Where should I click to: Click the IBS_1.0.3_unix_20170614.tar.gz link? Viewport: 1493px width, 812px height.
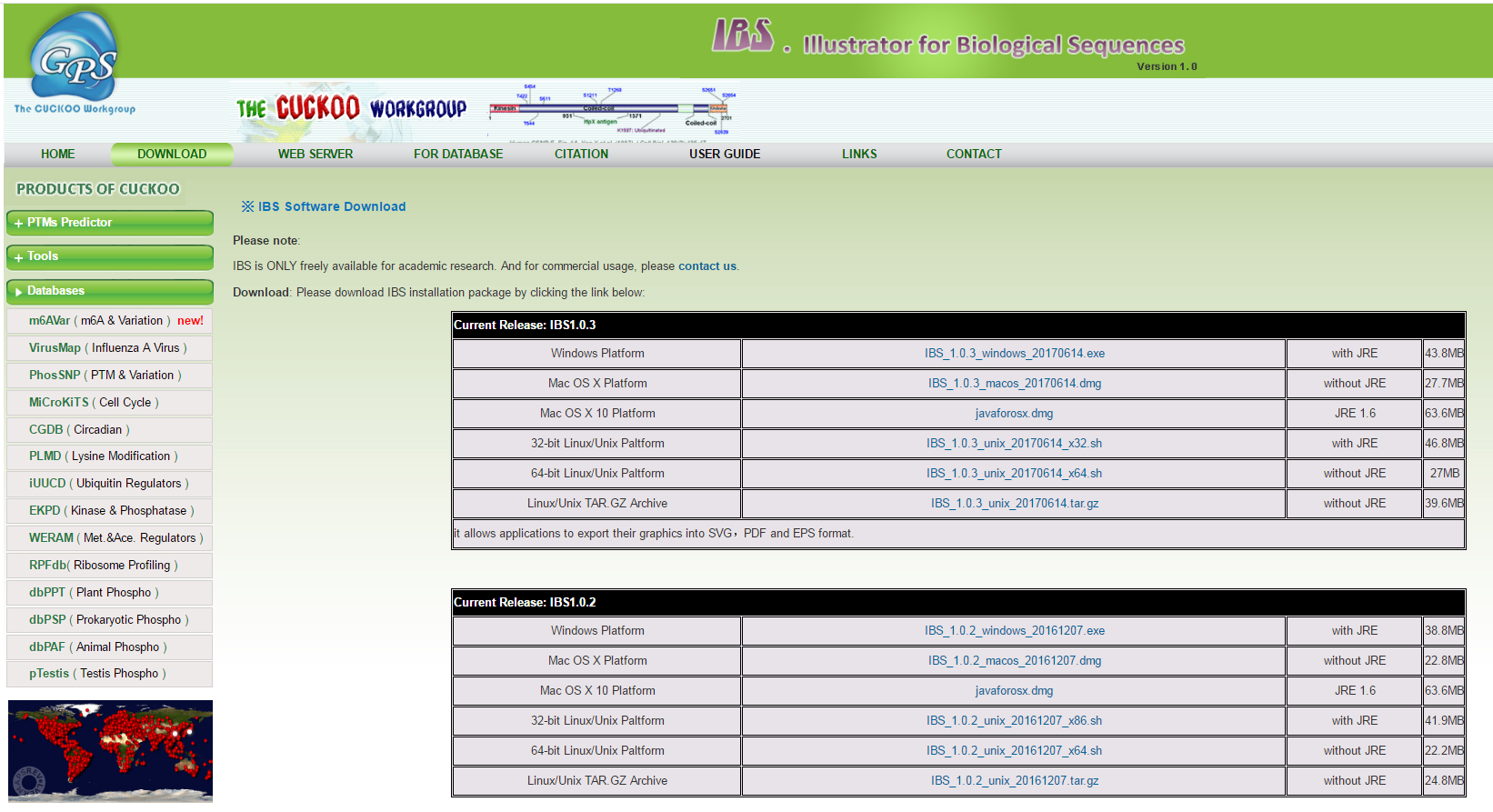pyautogui.click(x=1014, y=504)
